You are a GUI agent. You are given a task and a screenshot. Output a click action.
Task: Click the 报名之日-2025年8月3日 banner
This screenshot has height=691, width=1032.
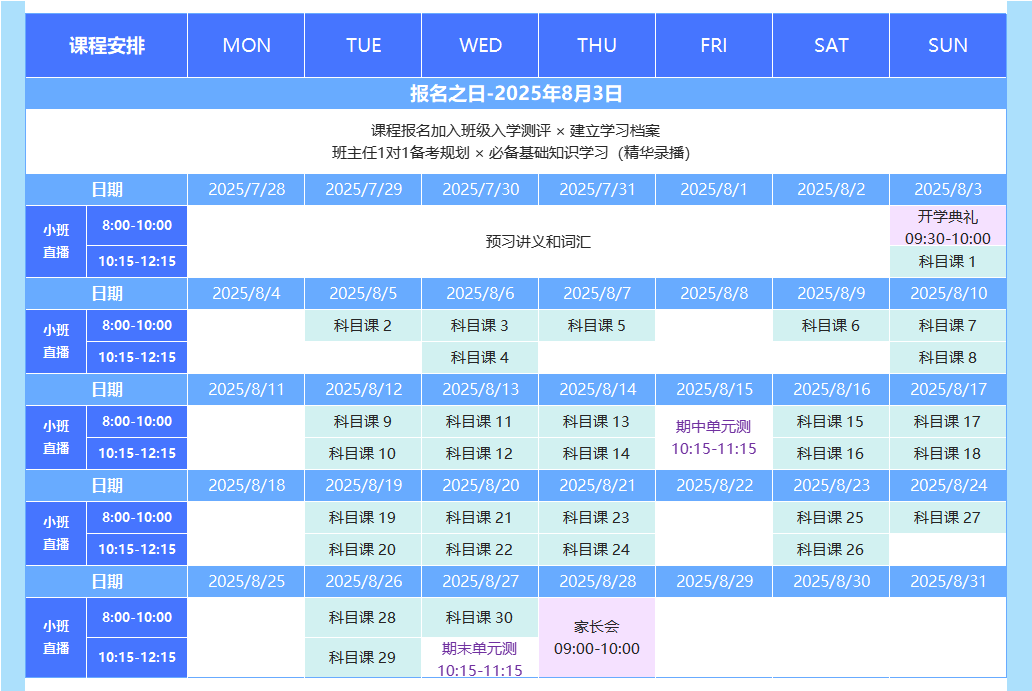(516, 94)
